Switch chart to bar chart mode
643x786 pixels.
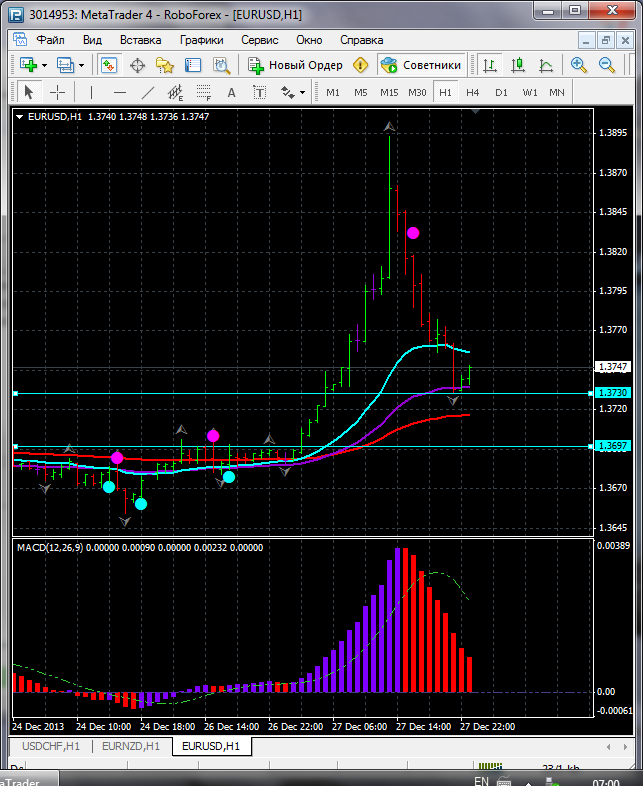(490, 65)
